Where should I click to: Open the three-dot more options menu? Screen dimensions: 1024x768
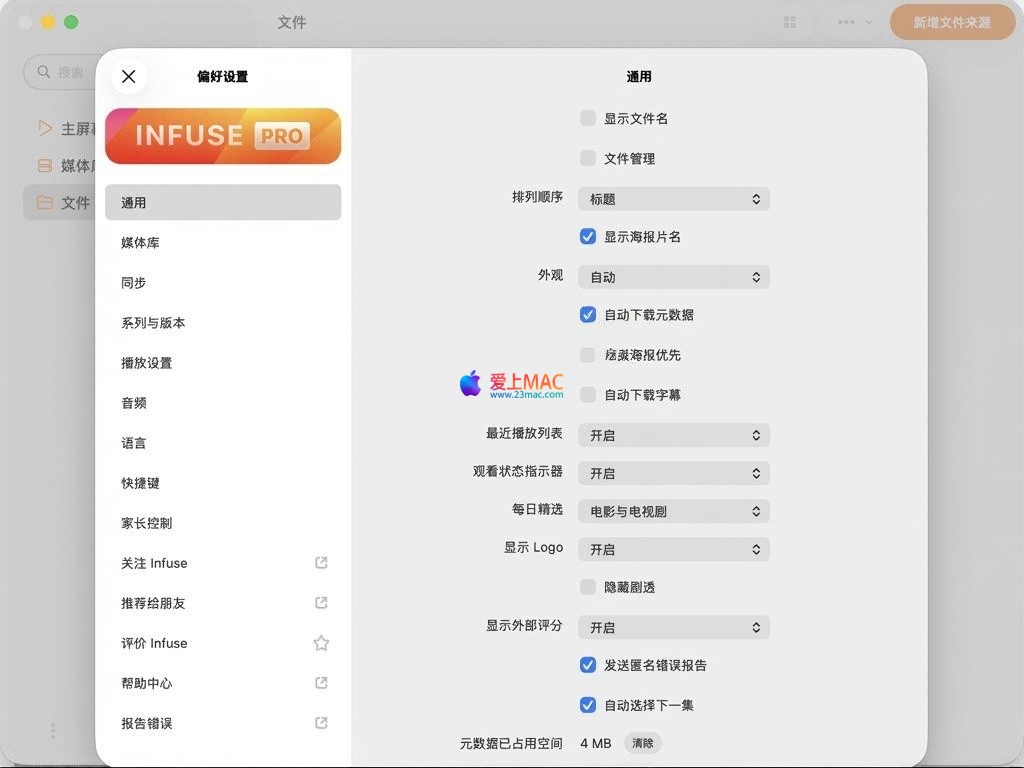[x=847, y=22]
